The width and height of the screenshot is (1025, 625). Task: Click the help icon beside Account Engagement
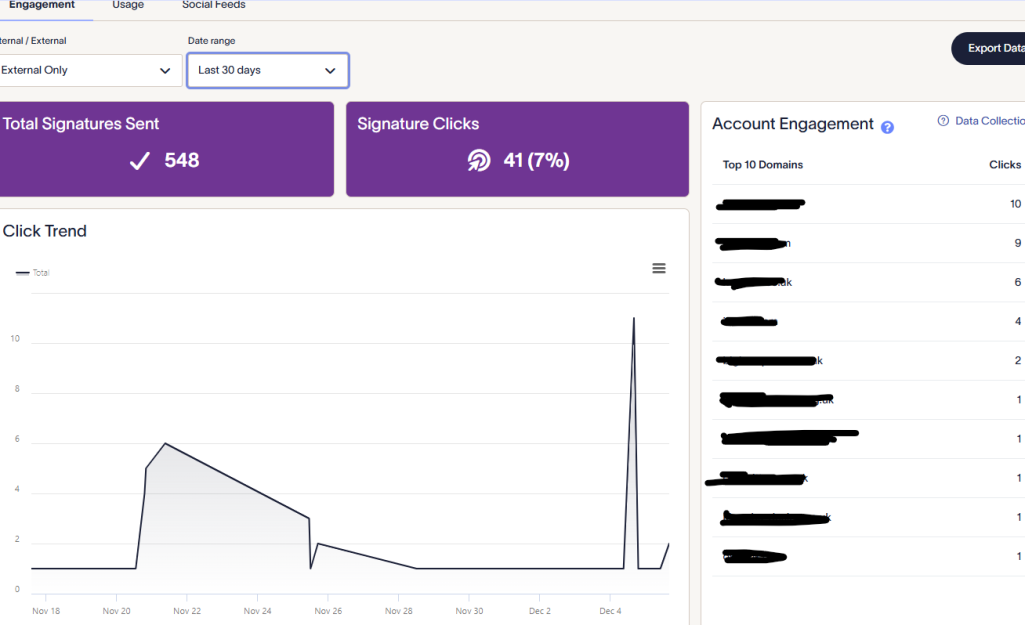coord(887,127)
